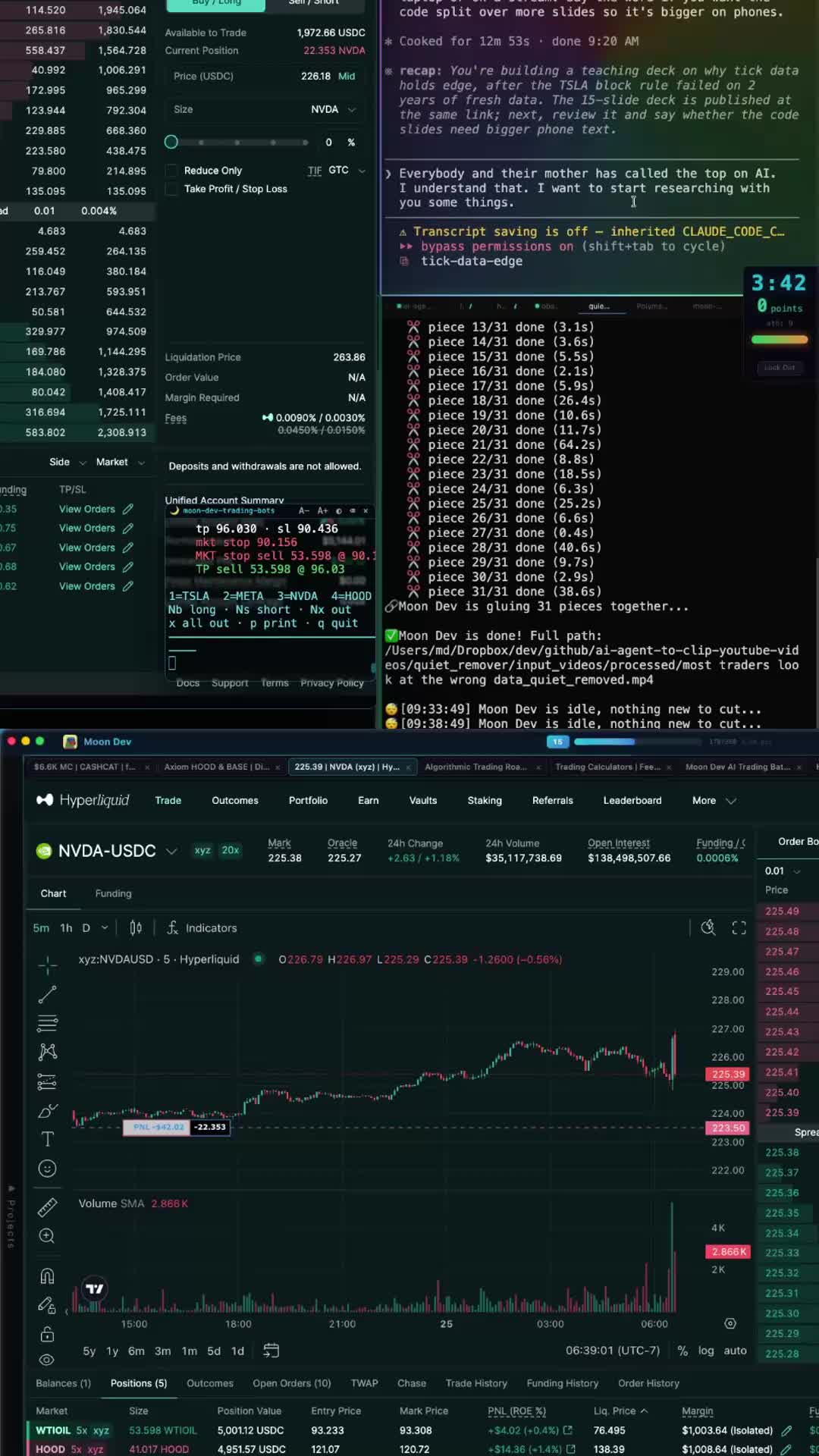
Task: Select the macOS green zoom window button
Action: tap(40, 741)
